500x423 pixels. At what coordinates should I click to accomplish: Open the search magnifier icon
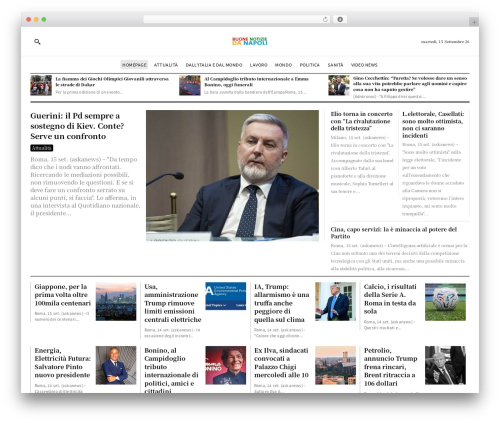37,42
